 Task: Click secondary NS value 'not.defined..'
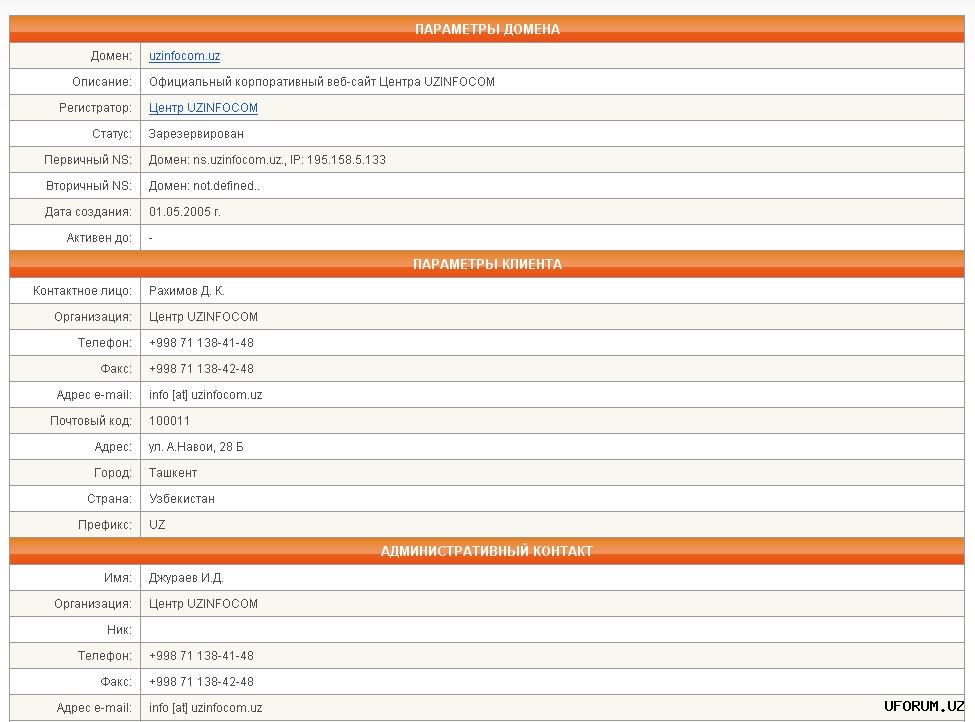coord(226,186)
